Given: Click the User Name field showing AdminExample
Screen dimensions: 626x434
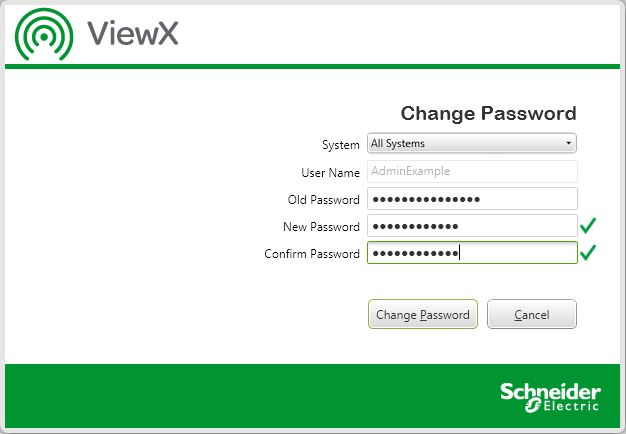Looking at the screenshot, I should [472, 171].
